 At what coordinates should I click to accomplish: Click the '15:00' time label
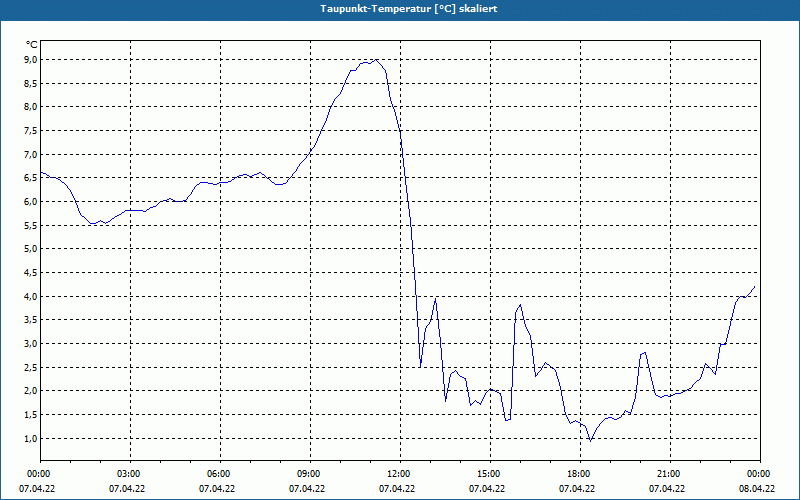487,474
